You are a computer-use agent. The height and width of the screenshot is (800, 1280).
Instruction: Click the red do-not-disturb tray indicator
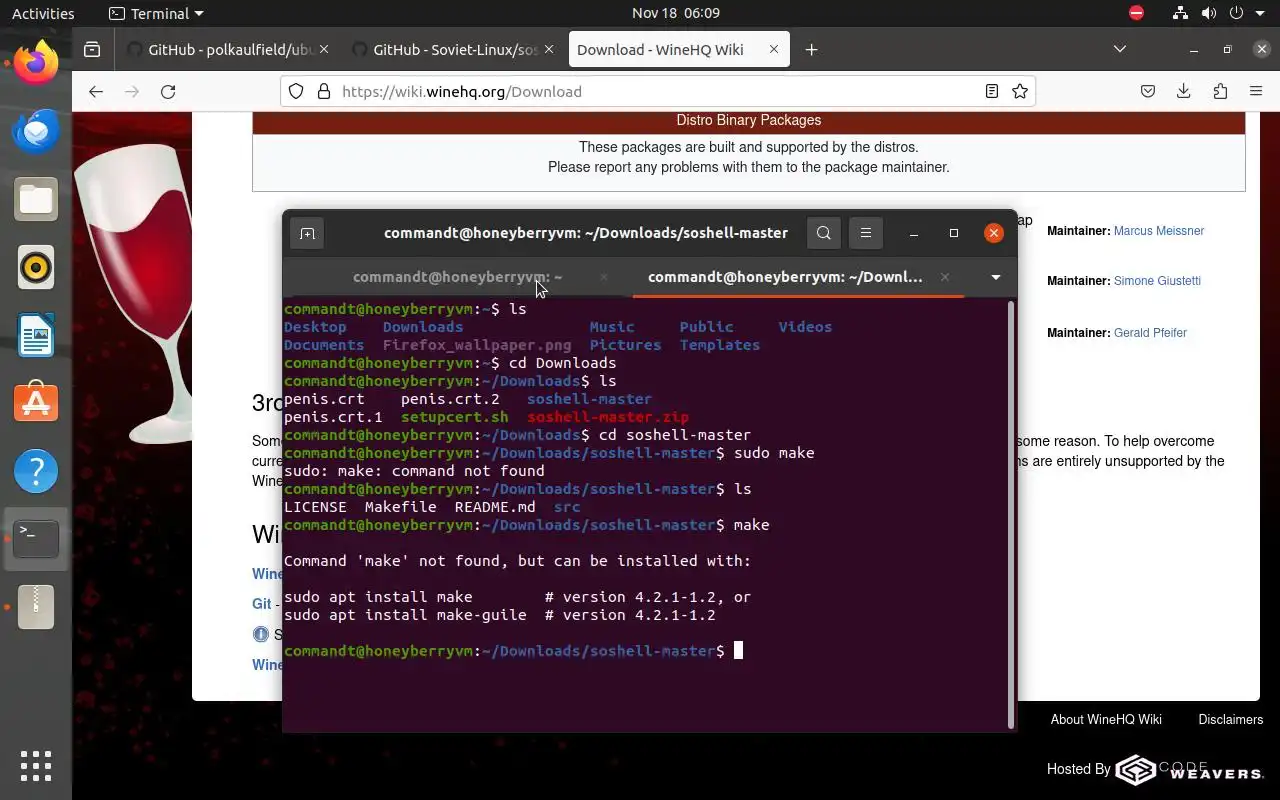point(1136,13)
